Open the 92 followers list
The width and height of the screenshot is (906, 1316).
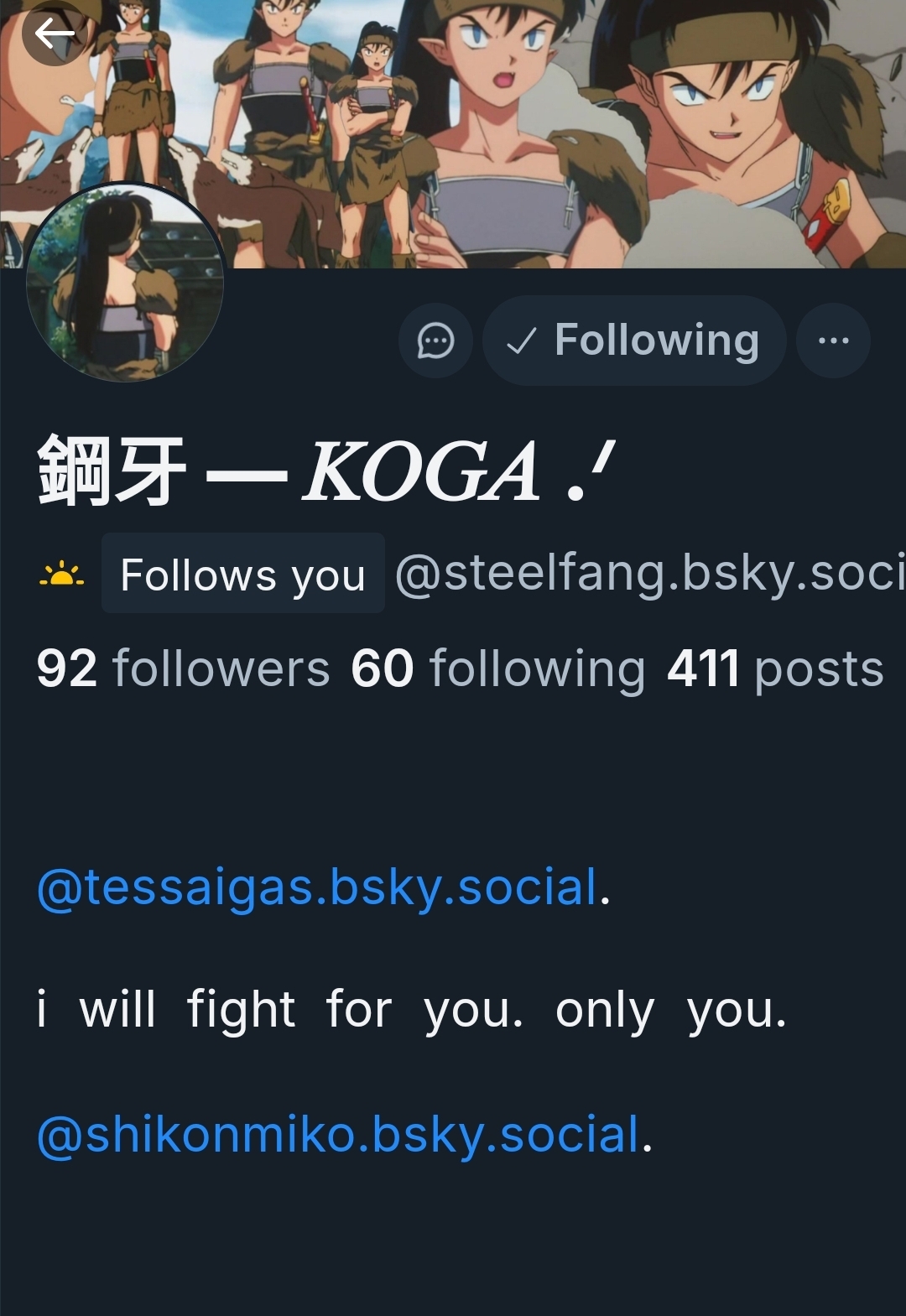[183, 669]
